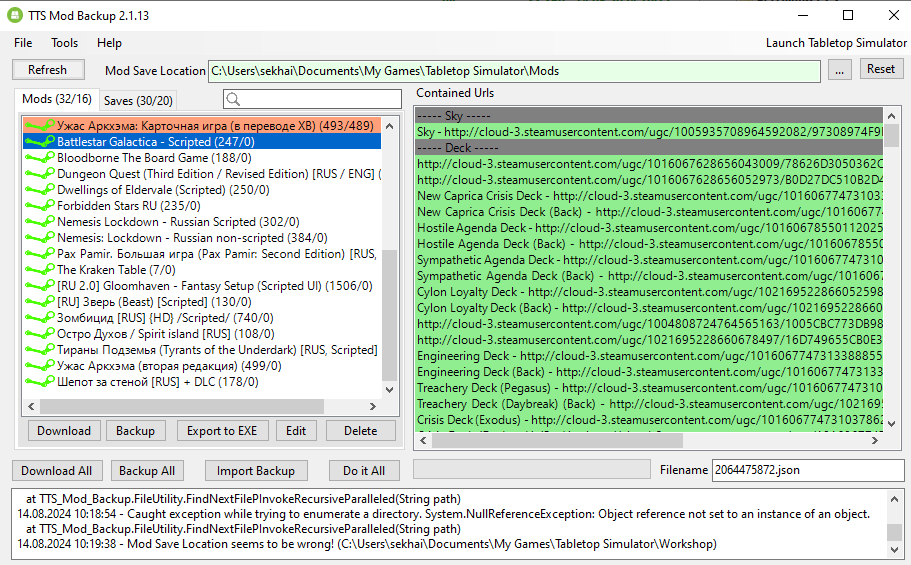Viewport: 911px width, 565px height.
Task: Click the icon next to Dungeon Quest (Third Edition)
Action: [x=40, y=174]
